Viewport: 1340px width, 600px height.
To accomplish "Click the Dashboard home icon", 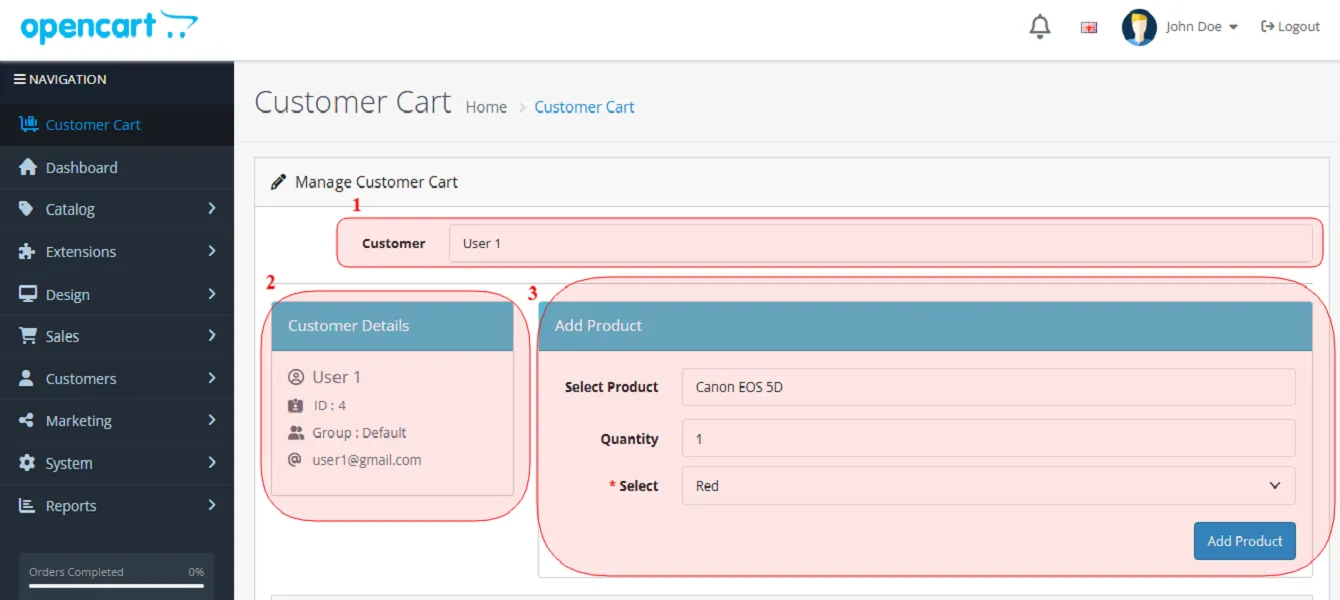I will [28, 167].
